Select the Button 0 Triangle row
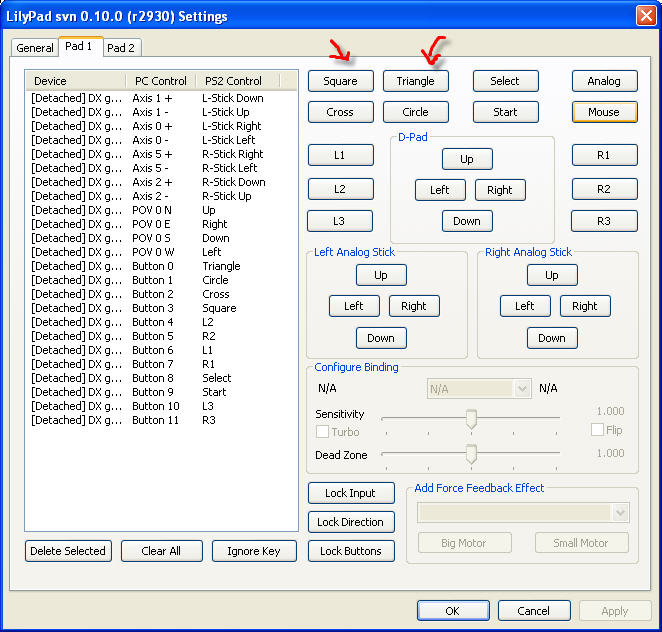The image size is (662, 632). tap(161, 266)
